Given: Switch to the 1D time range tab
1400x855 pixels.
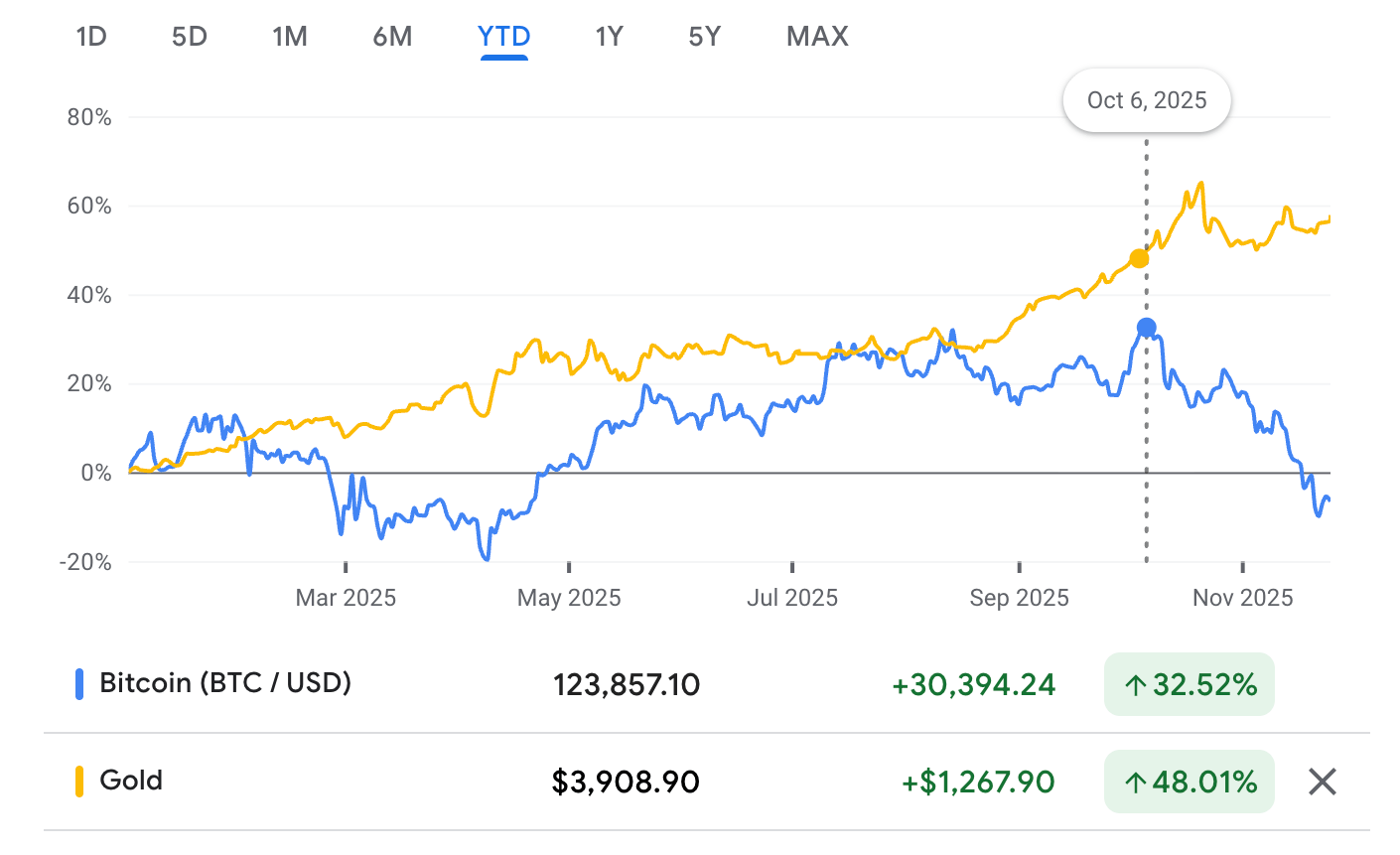Looking at the screenshot, I should pyautogui.click(x=91, y=37).
